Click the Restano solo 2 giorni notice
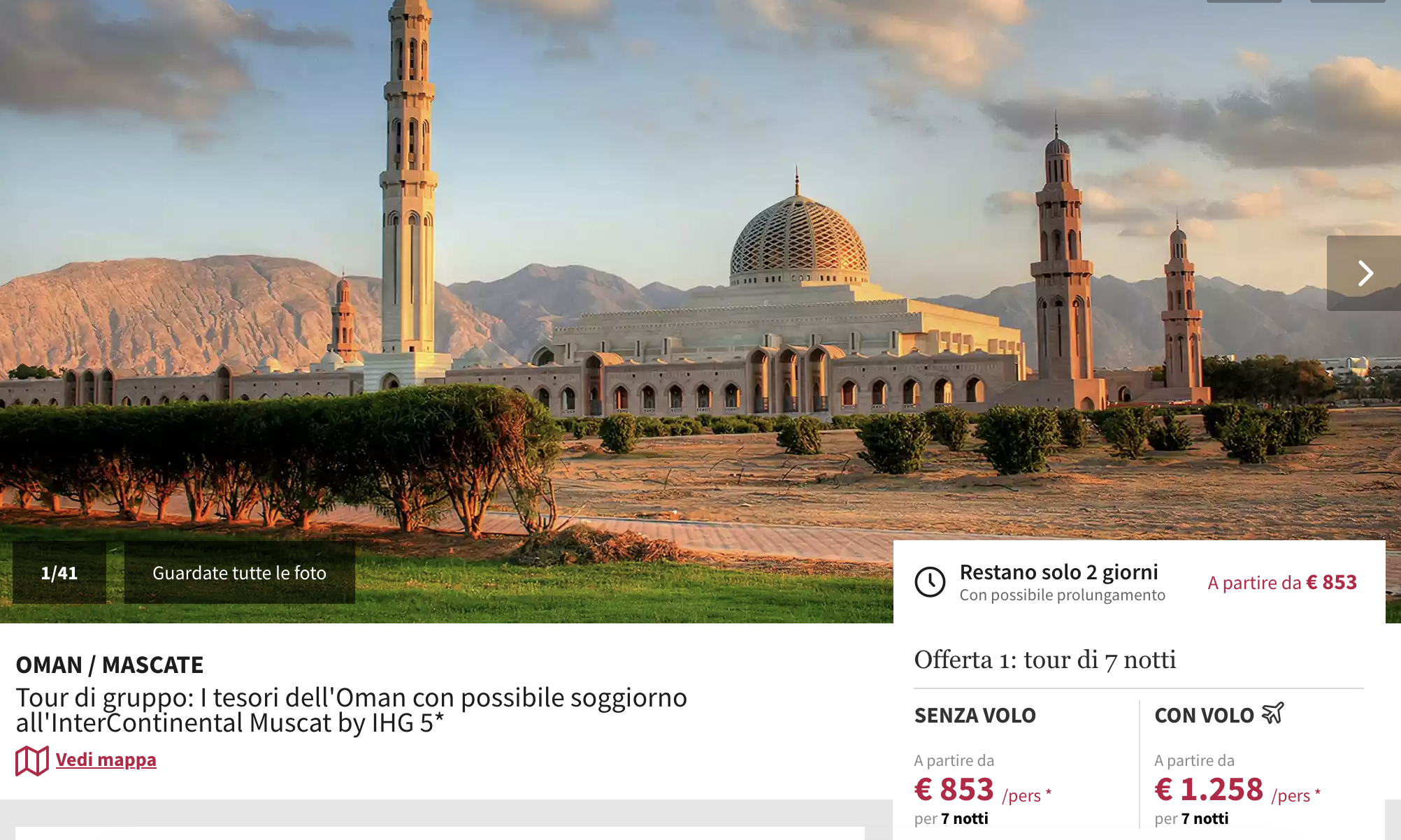The image size is (1401, 840). (x=1058, y=572)
